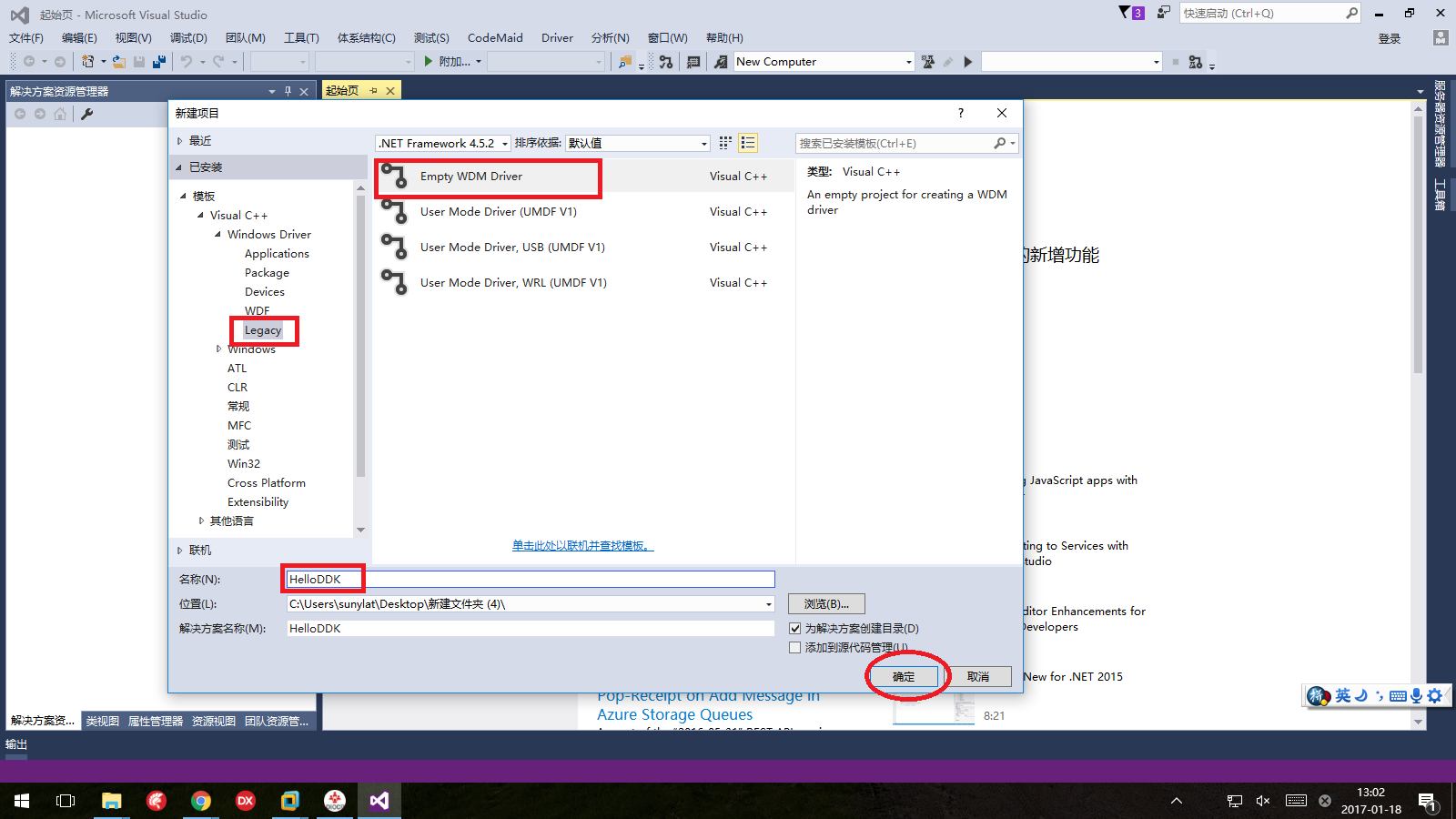Click the account avatar icon near 登录
The width and height of the screenshot is (1456, 819).
(x=1440, y=38)
